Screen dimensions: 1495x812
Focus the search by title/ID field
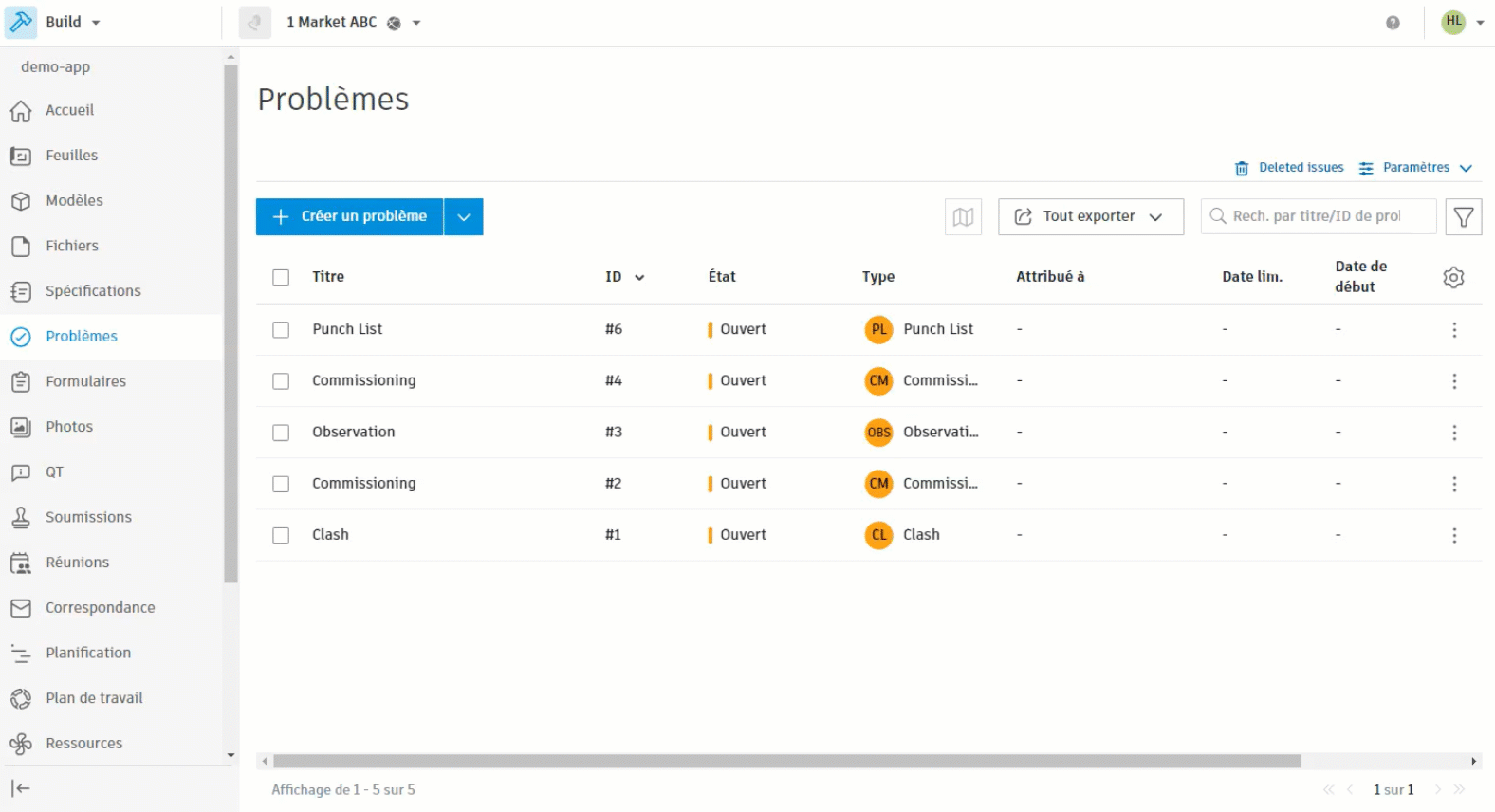(x=1319, y=216)
